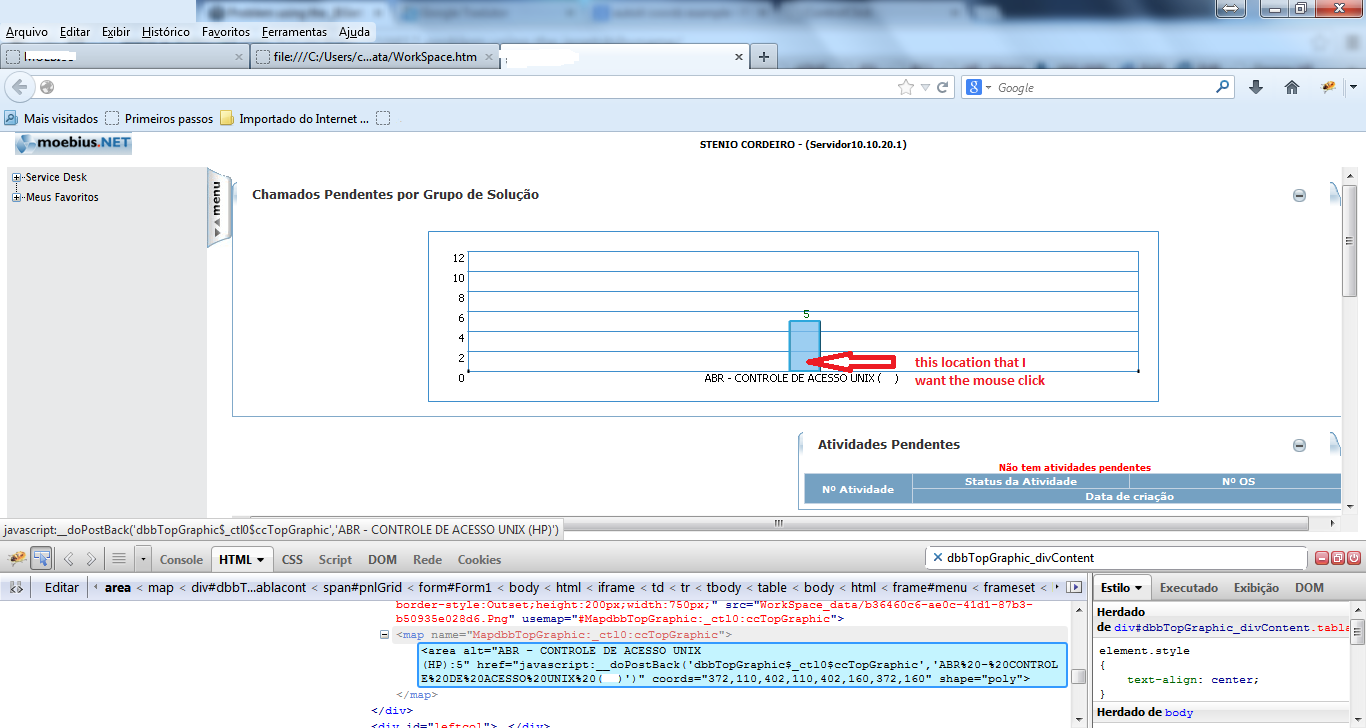Toggle the vertical menu tab handle

tap(218, 207)
